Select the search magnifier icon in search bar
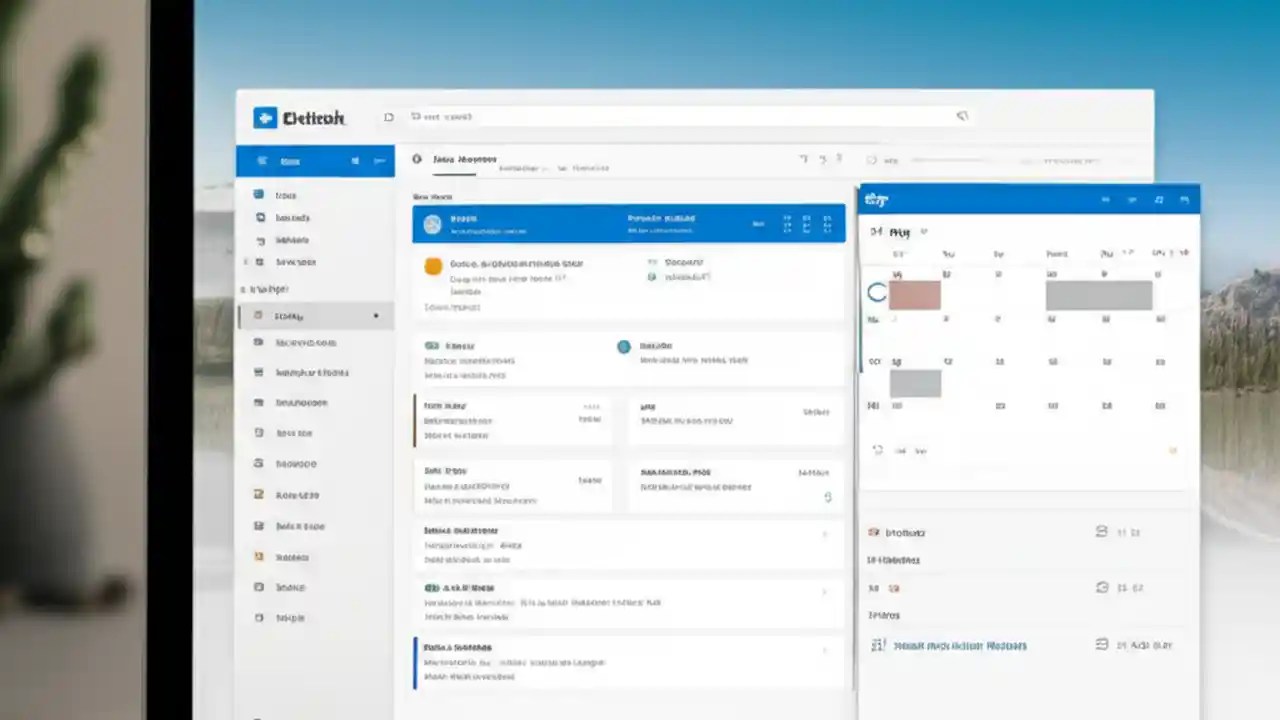The height and width of the screenshot is (720, 1280). click(x=417, y=116)
